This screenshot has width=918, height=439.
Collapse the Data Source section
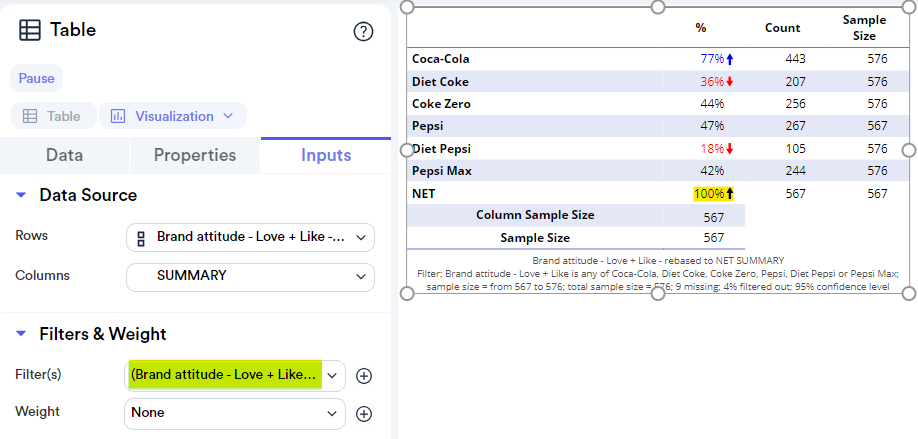tap(22, 195)
